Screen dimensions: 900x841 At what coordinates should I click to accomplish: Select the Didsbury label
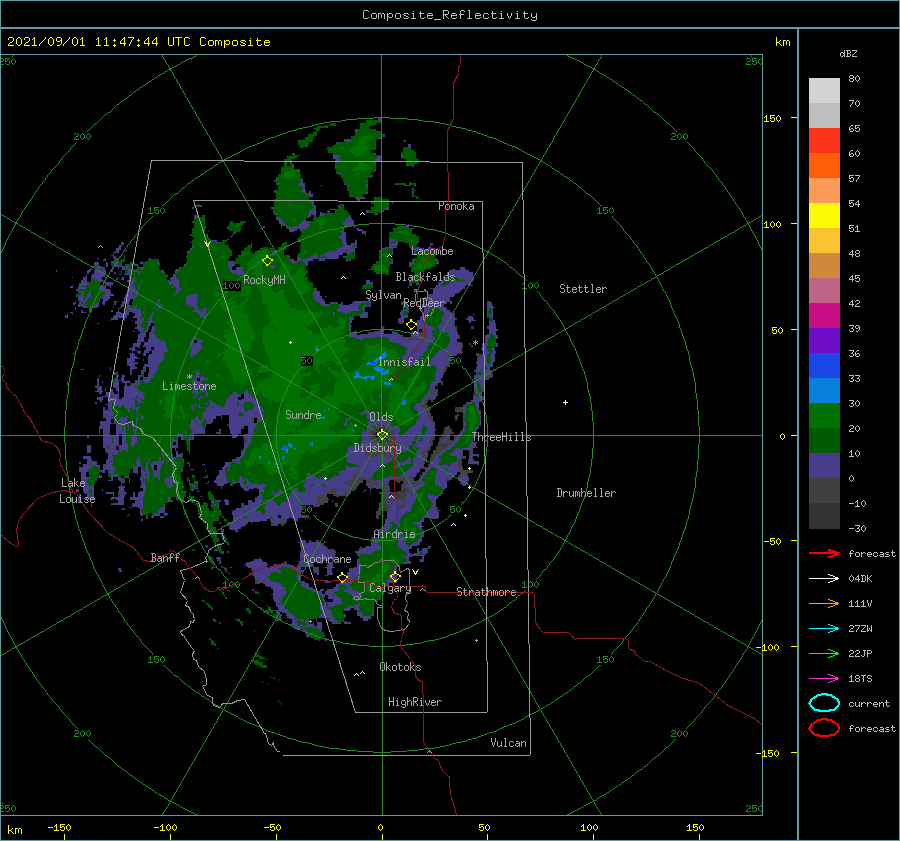377,448
